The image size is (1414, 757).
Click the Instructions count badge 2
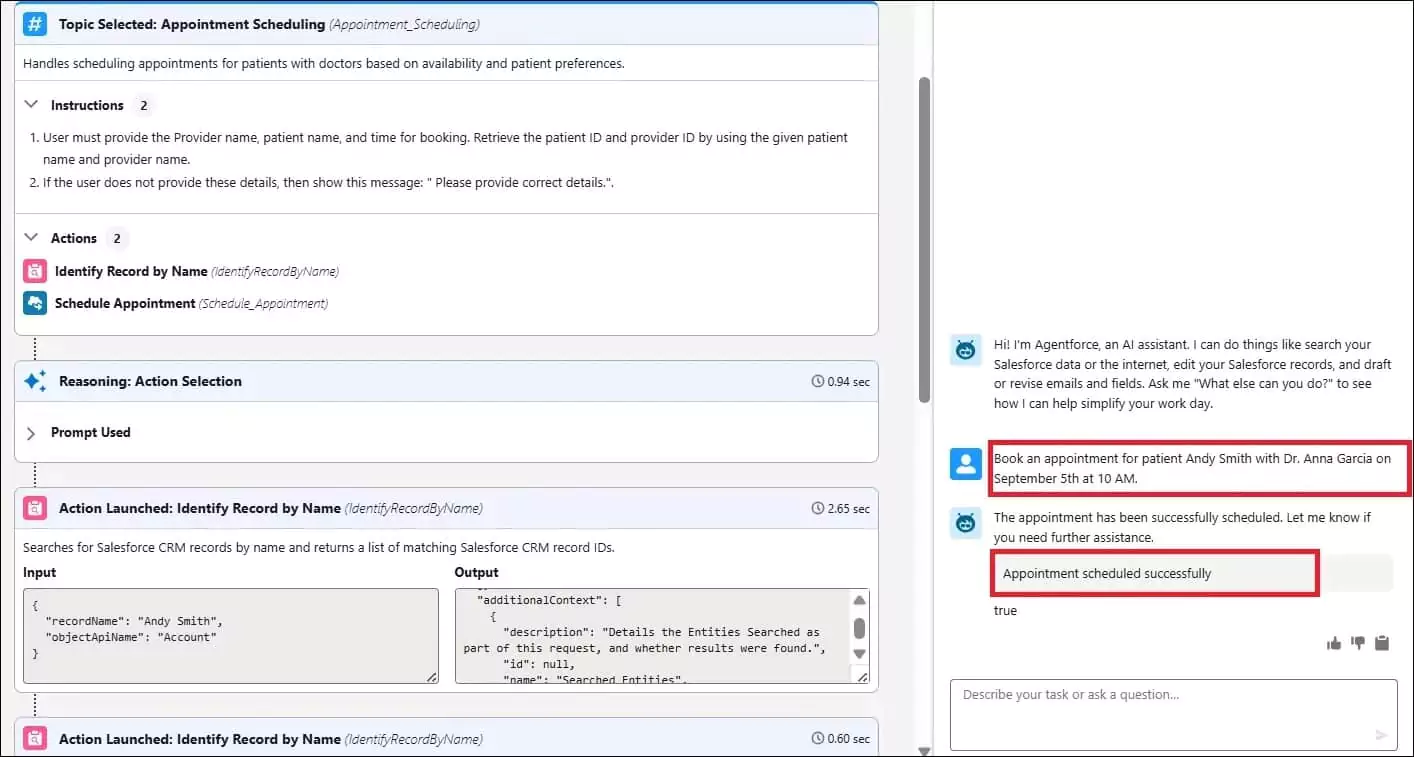(144, 105)
